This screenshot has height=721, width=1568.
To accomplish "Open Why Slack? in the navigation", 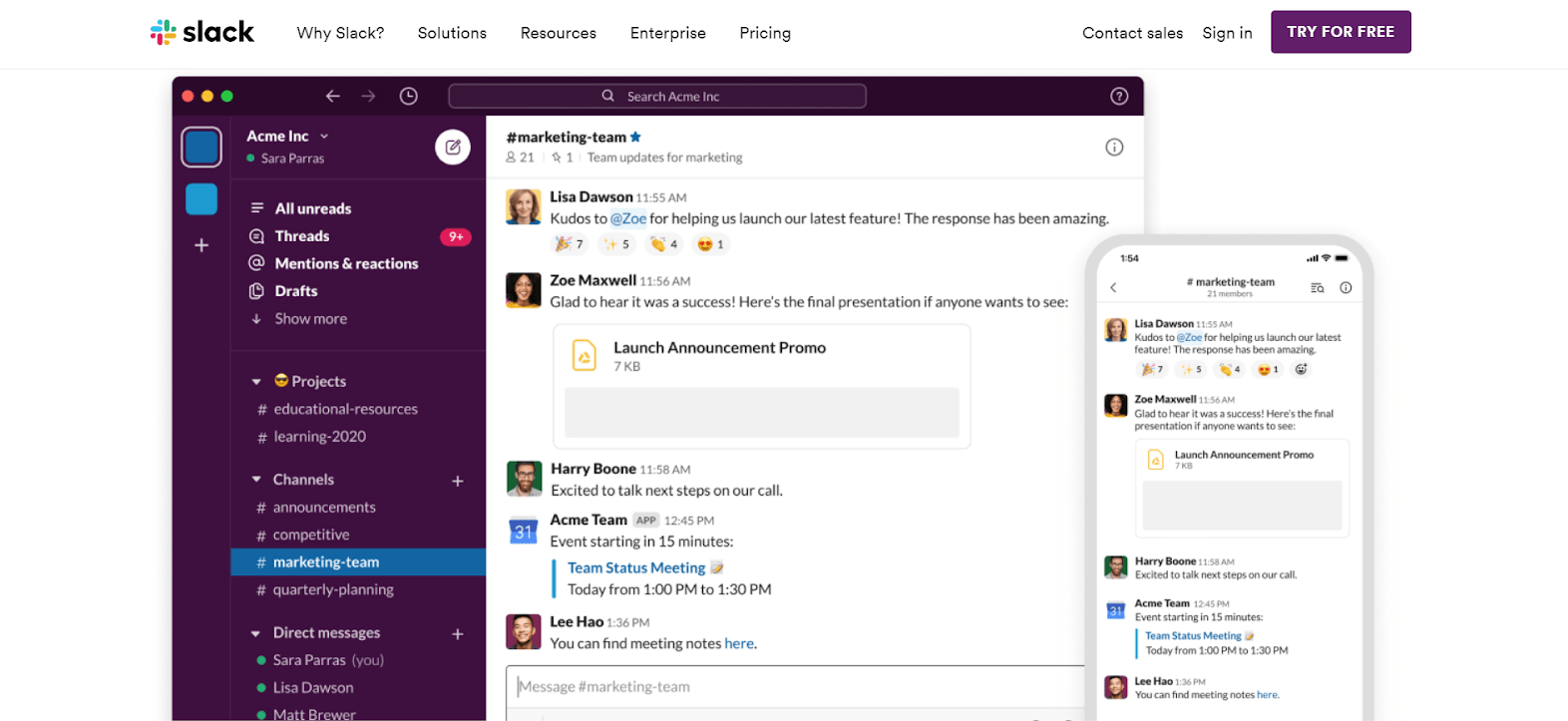I will click(340, 33).
